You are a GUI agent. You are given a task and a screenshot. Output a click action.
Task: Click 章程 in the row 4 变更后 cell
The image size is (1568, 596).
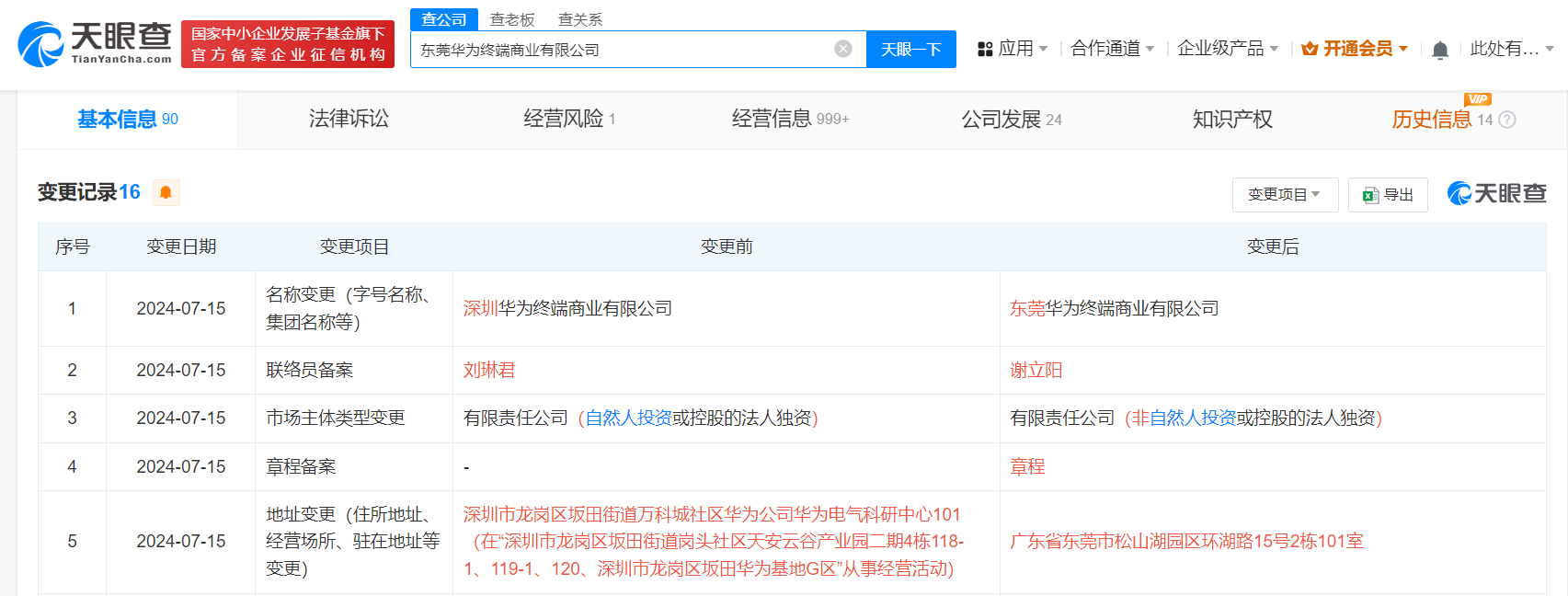pos(1027,467)
